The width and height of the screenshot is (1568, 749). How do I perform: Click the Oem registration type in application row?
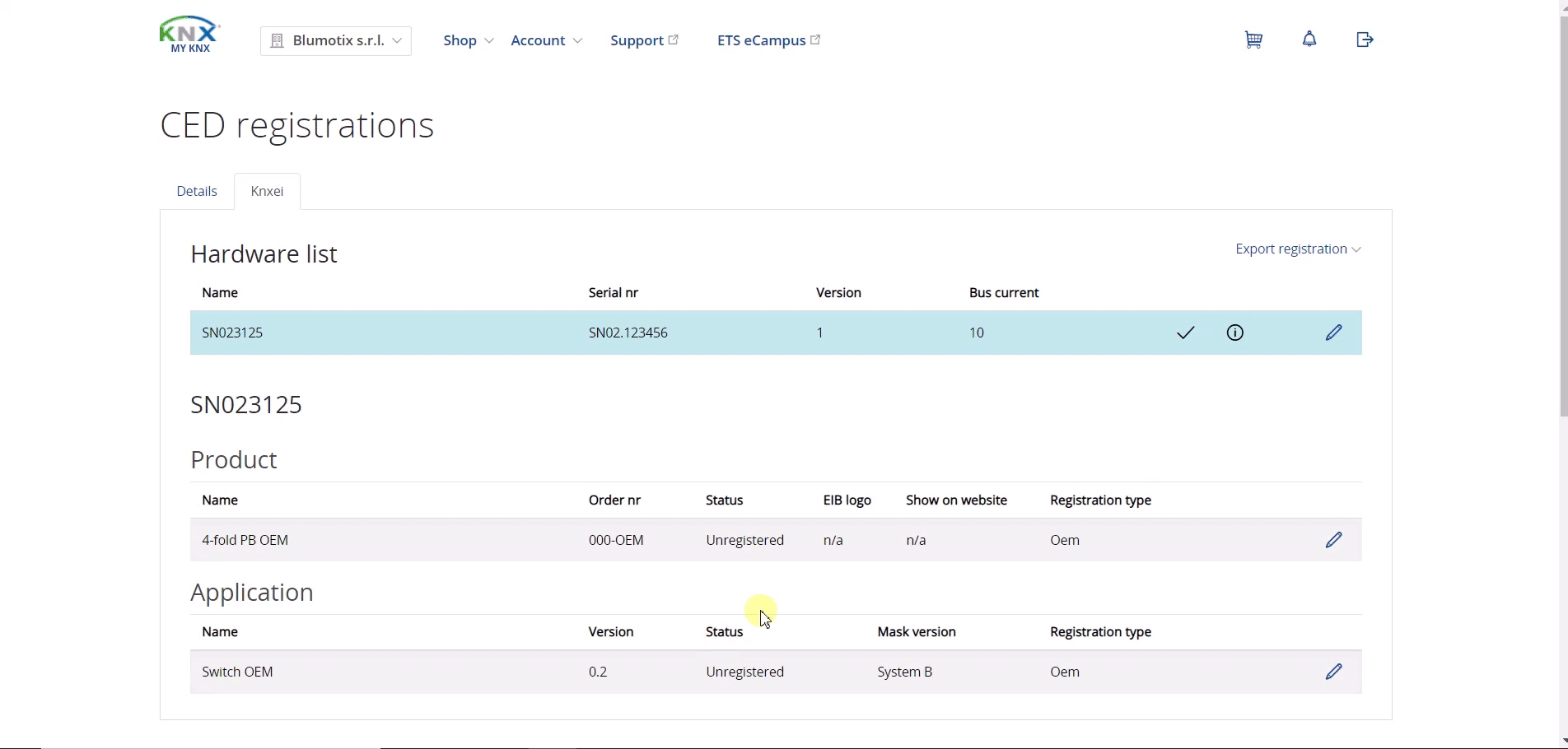click(x=1065, y=672)
